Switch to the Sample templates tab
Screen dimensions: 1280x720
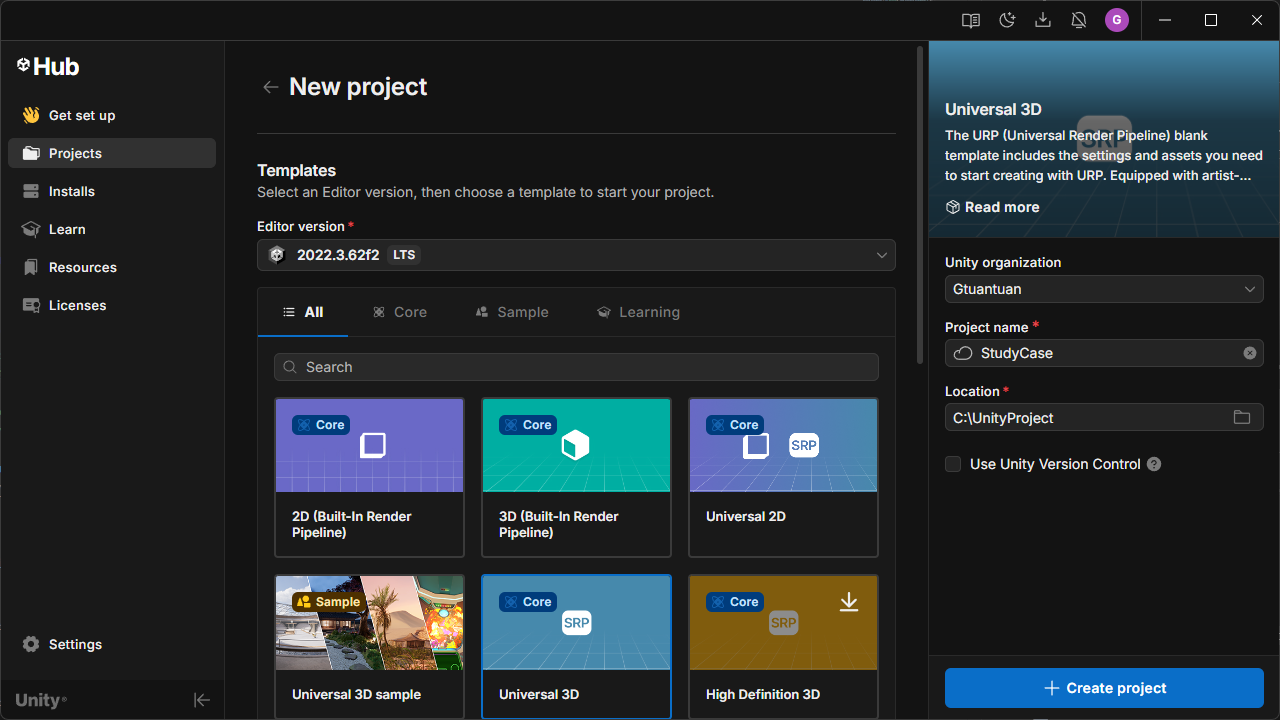(512, 312)
